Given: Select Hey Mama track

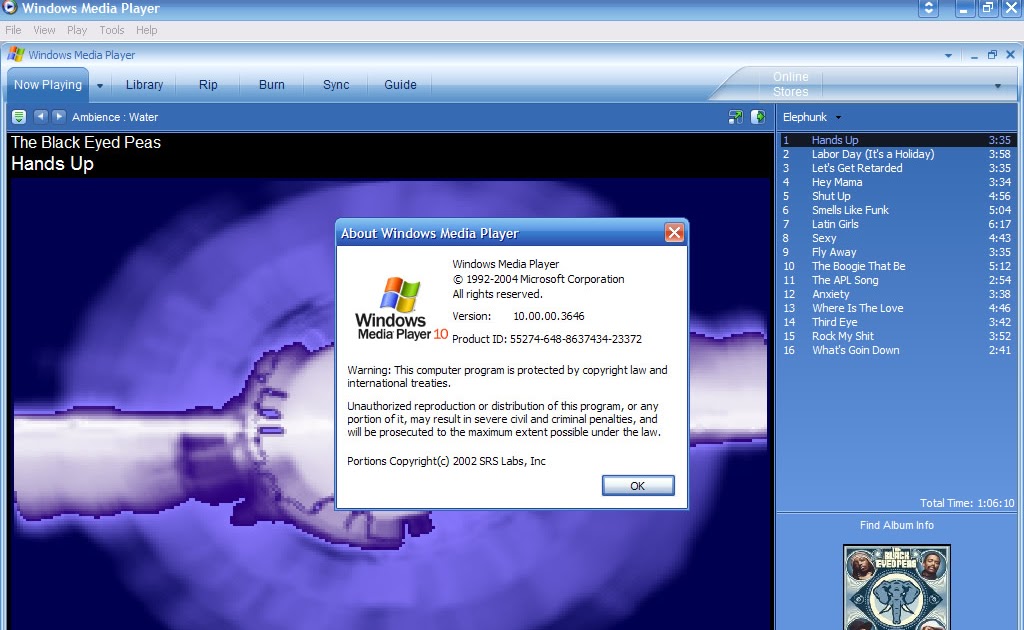Looking at the screenshot, I should pos(897,182).
